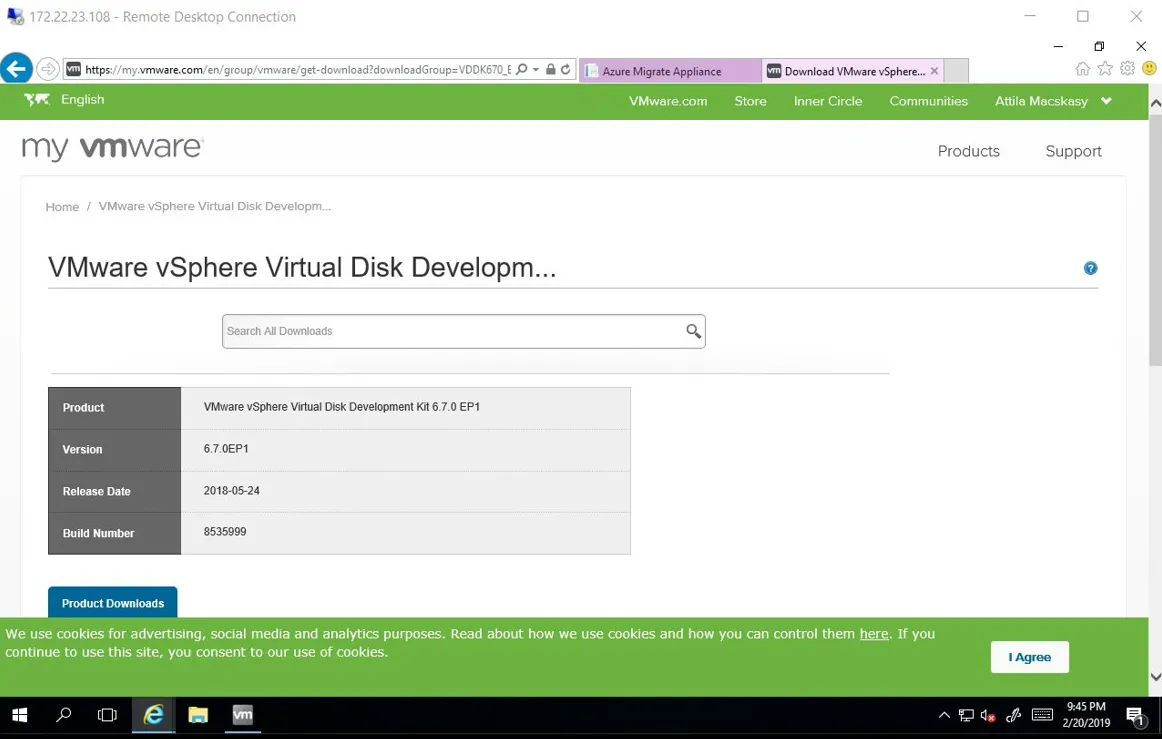
Task: Click the search magnifier in downloads search
Action: tap(693, 331)
